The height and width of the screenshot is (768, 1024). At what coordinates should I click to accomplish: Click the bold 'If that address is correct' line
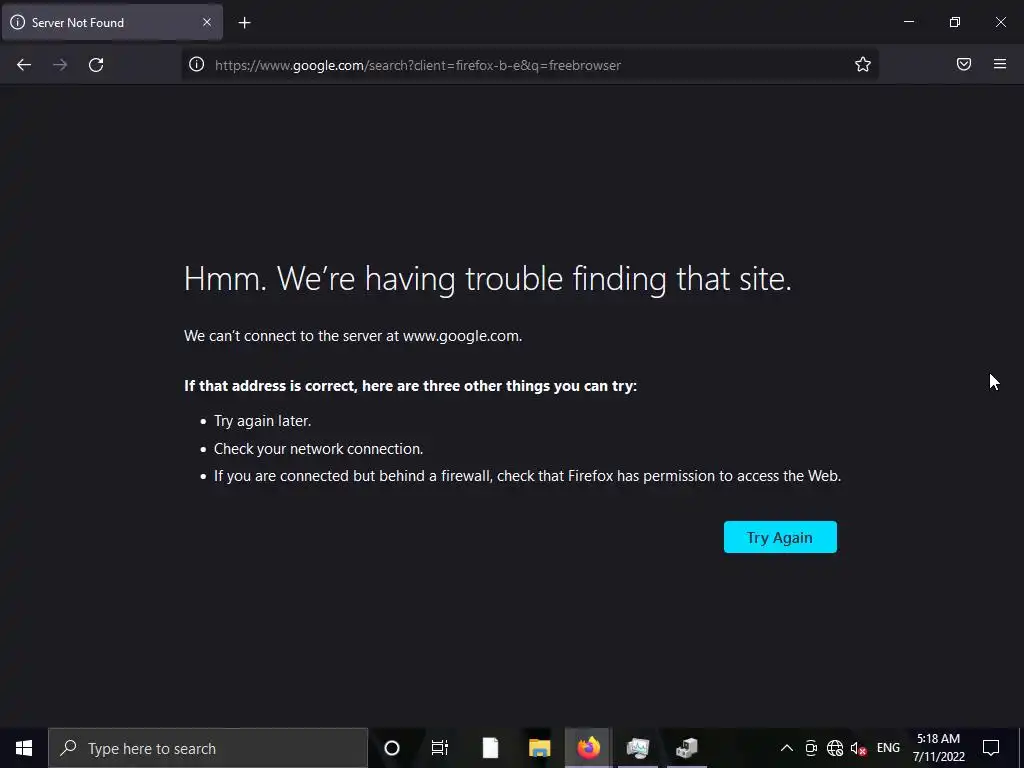[x=410, y=385]
